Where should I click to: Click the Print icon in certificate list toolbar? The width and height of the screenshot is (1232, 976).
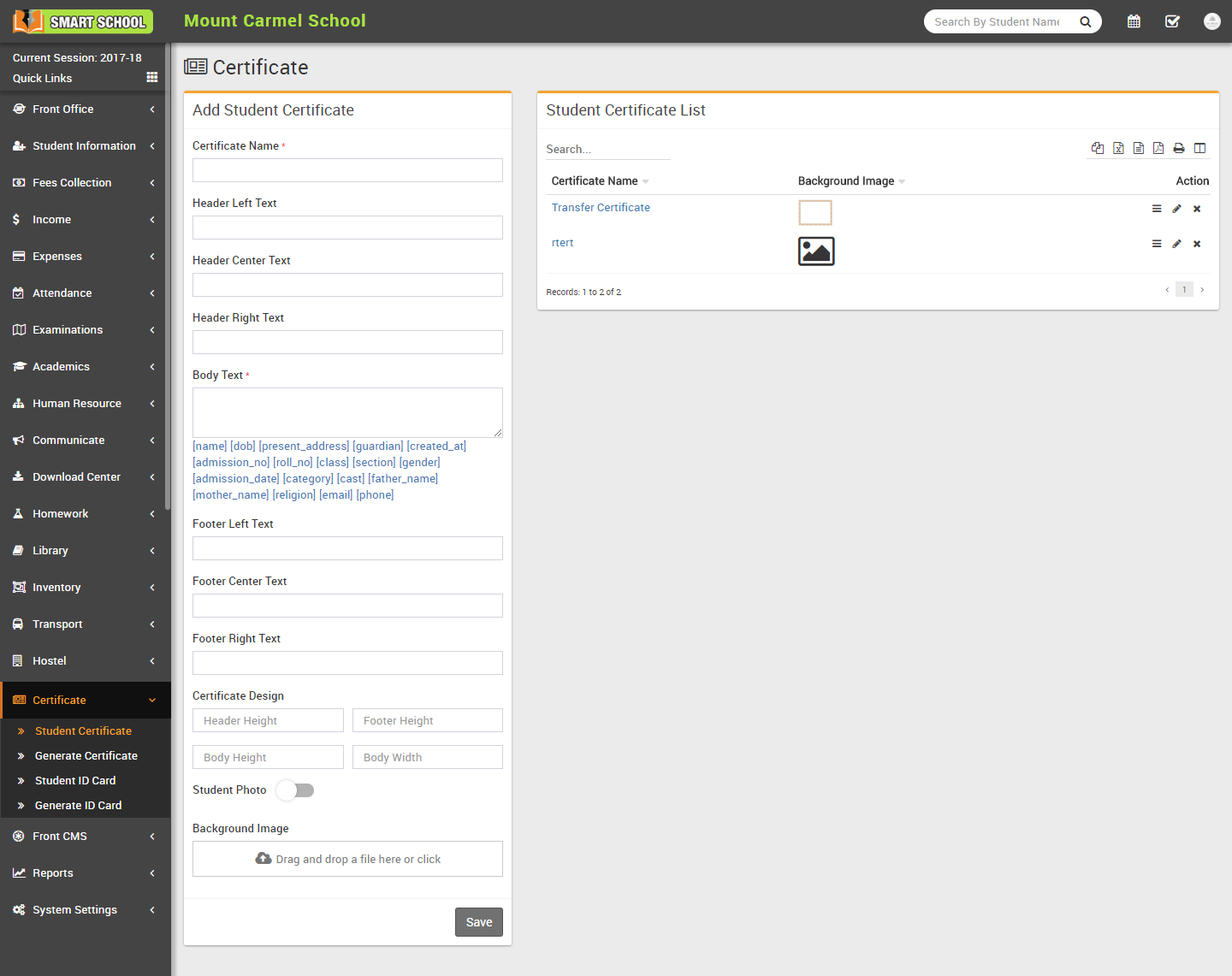coord(1179,148)
